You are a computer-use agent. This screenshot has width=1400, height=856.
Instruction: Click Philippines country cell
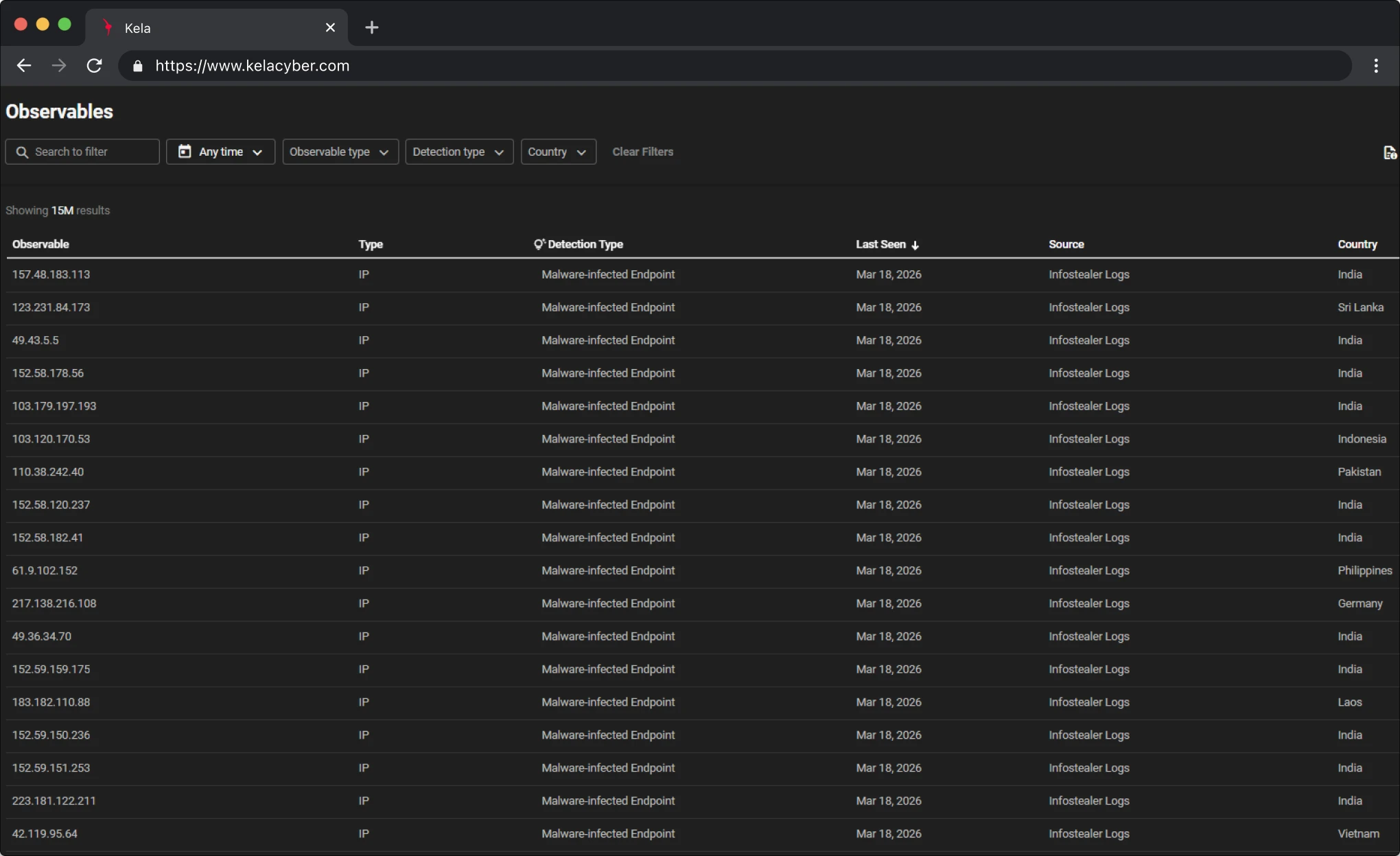(x=1364, y=571)
